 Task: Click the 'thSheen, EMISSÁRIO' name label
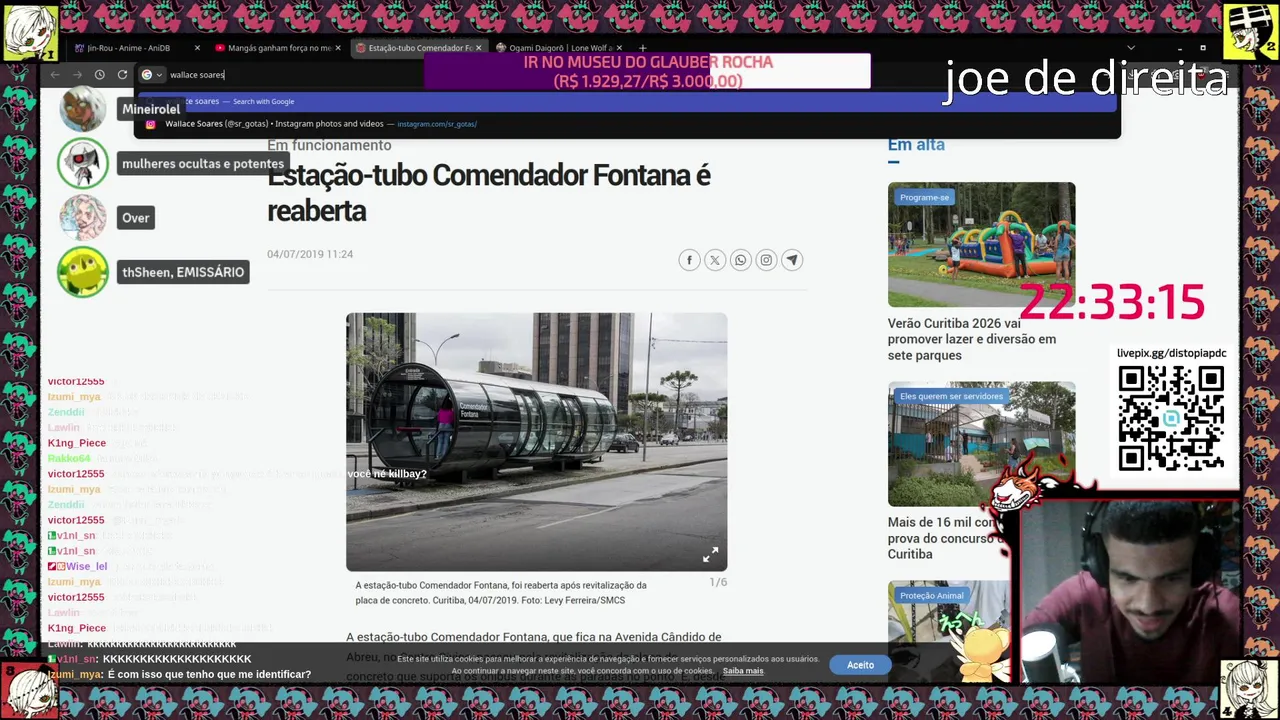[x=183, y=272]
